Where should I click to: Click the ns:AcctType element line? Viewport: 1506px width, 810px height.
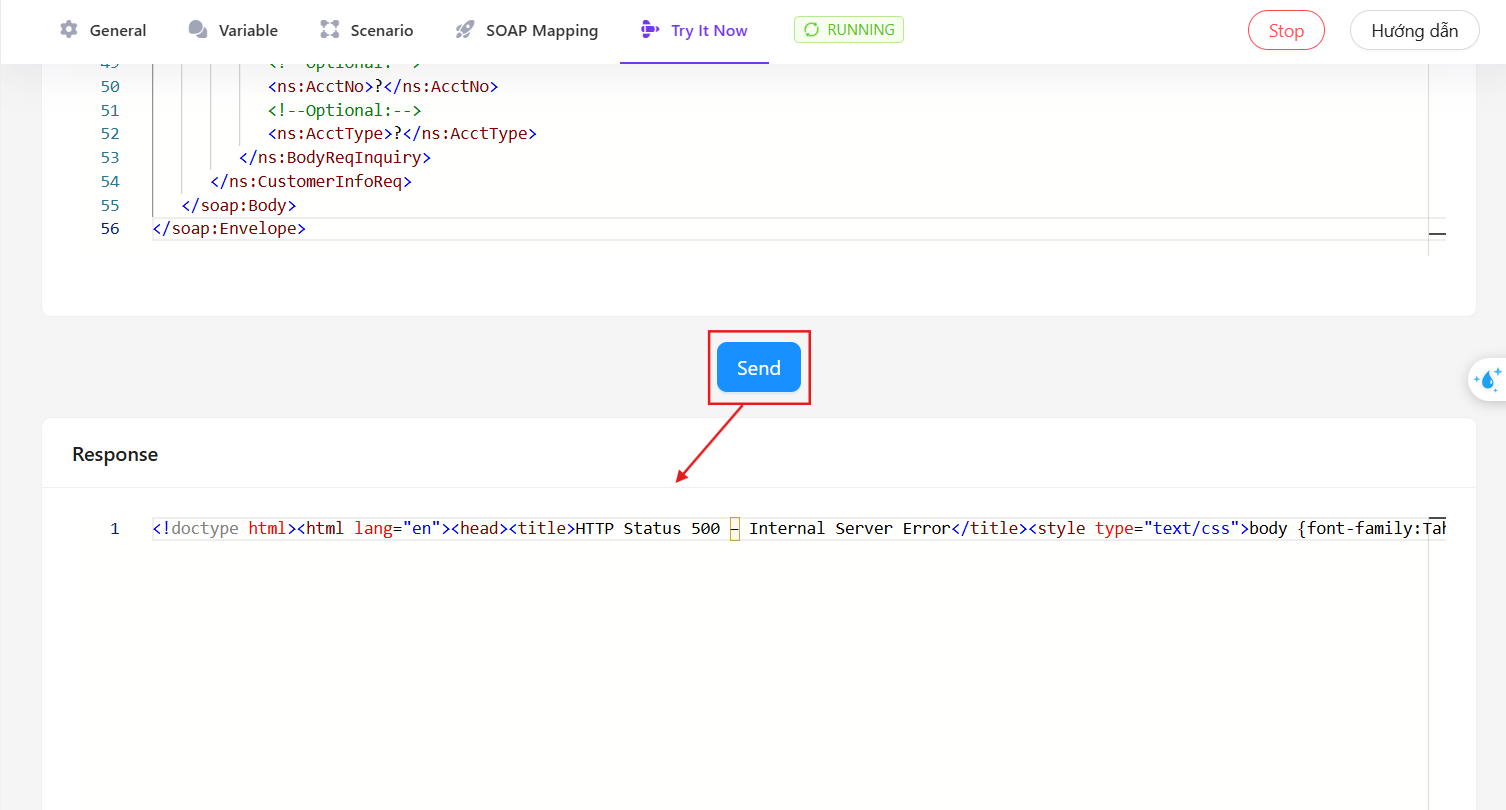402,133
